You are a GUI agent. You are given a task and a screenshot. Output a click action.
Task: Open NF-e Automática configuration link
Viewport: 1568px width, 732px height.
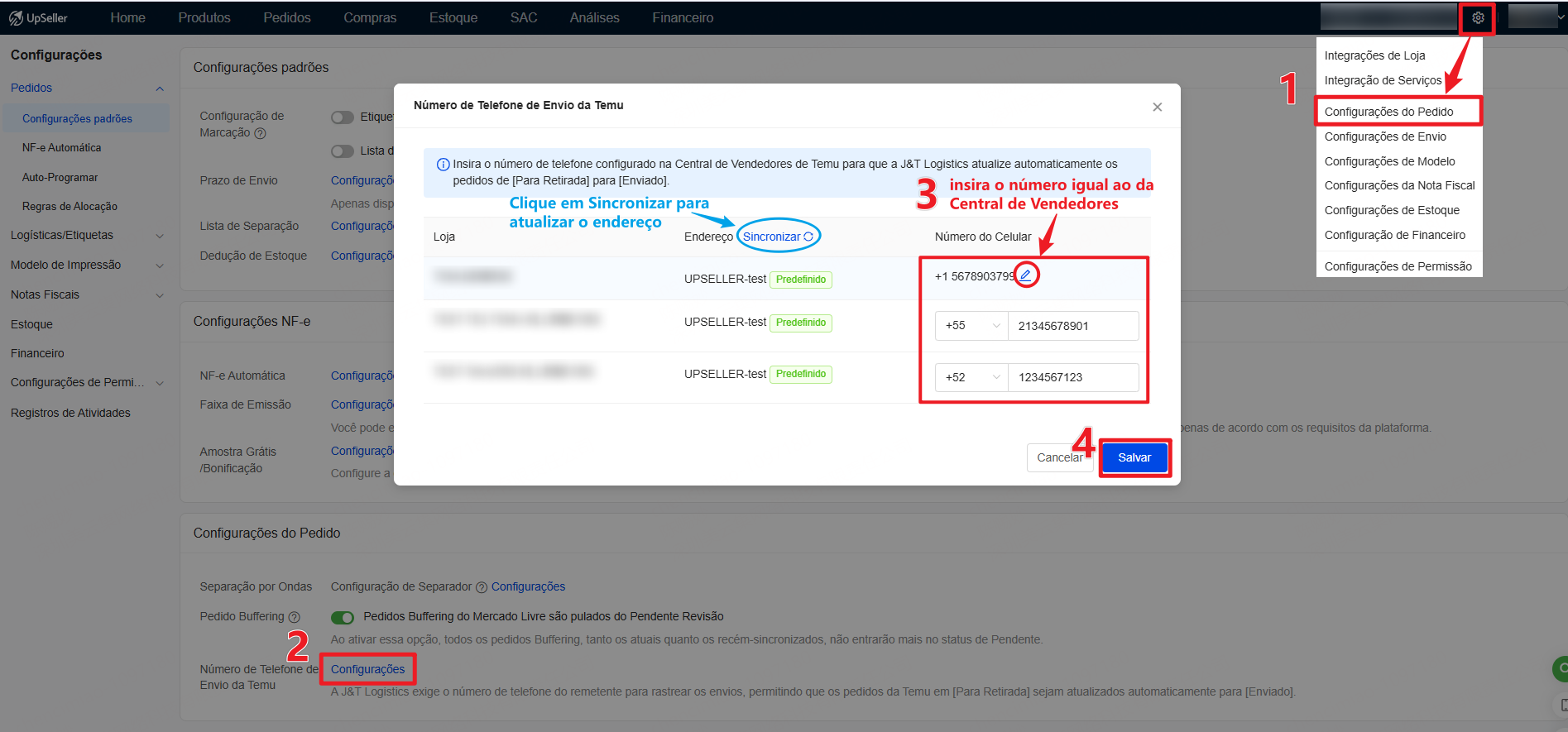362,376
